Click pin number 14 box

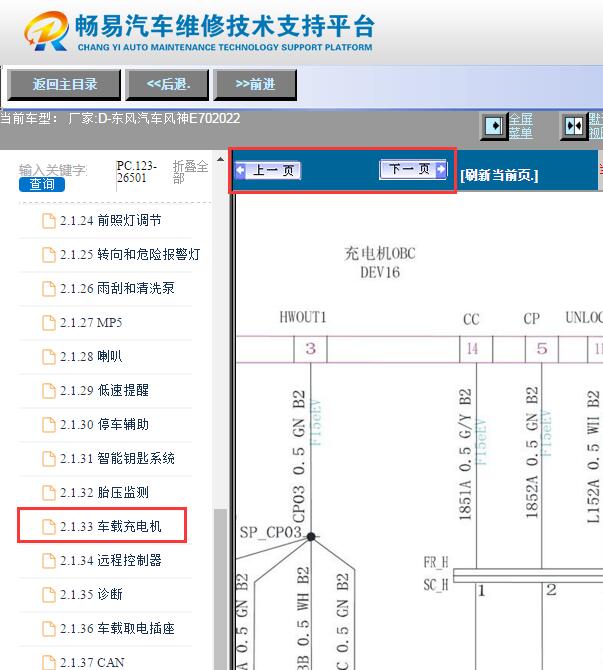pos(476,349)
